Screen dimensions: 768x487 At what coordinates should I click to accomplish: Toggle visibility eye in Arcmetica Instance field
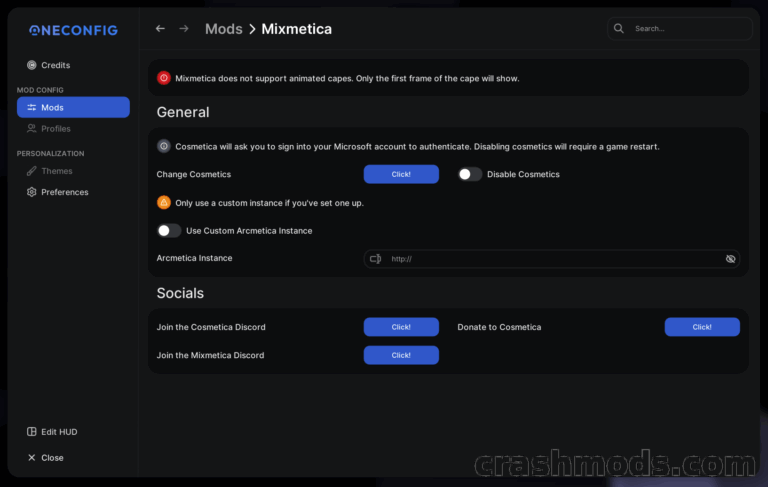(x=730, y=259)
